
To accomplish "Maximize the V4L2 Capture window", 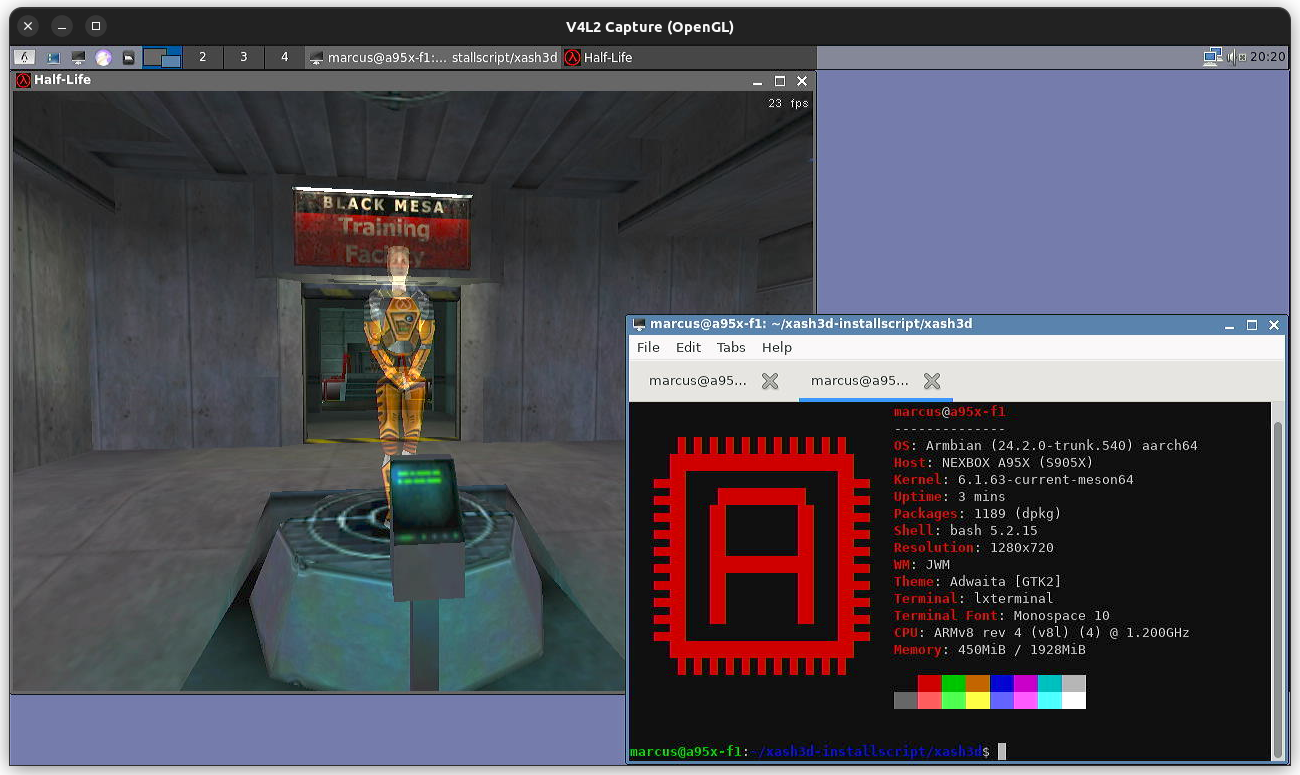I will tap(95, 26).
